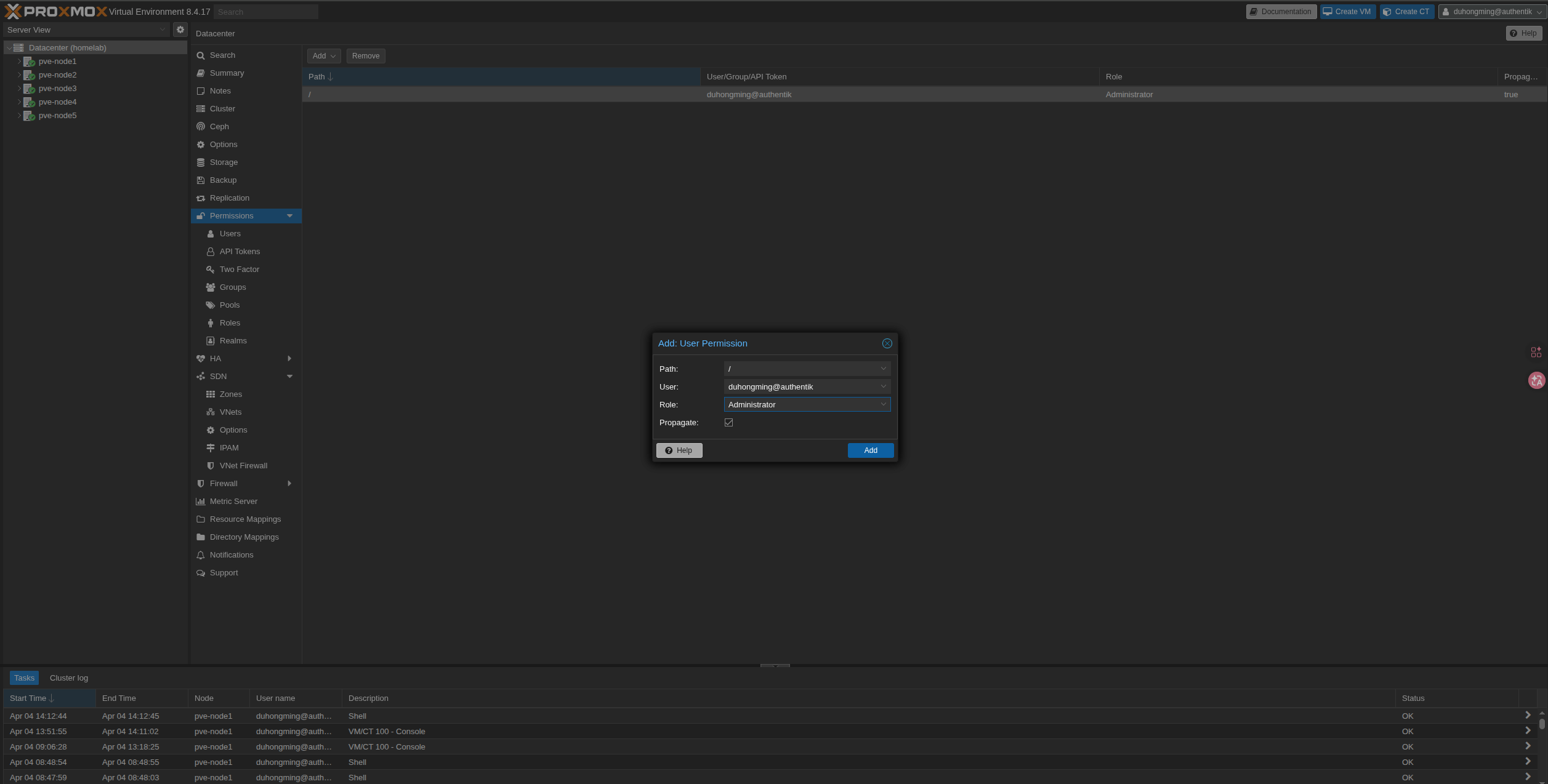Image resolution: width=1548 pixels, height=784 pixels.
Task: Open the Two Factor settings entry
Action: (239, 270)
